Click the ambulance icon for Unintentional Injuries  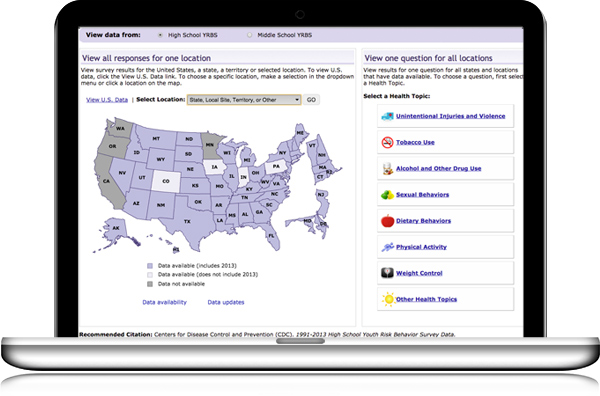pyautogui.click(x=387, y=116)
